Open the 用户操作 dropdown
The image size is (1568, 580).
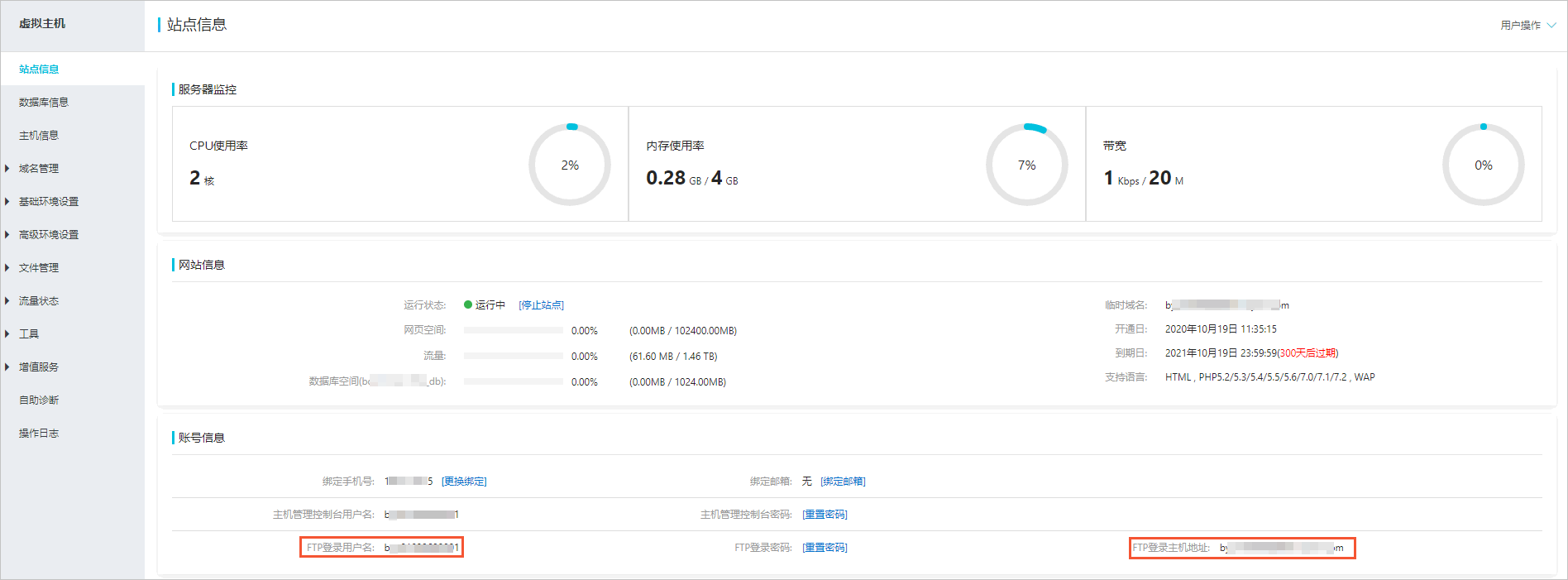pyautogui.click(x=1528, y=26)
